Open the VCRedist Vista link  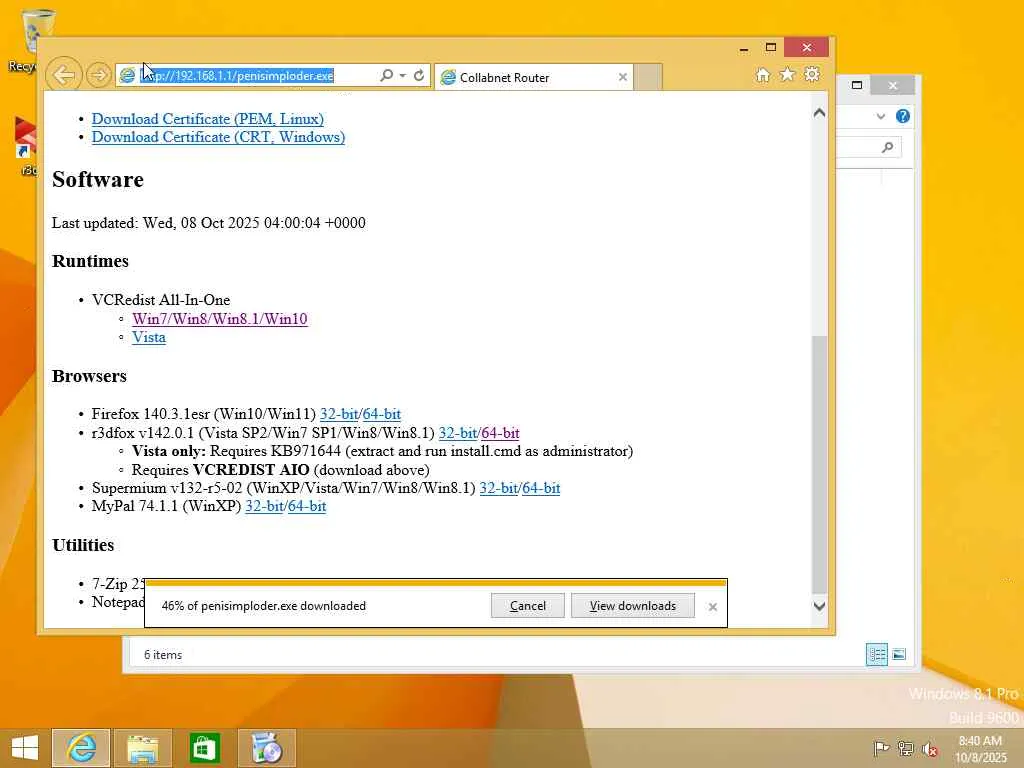tap(149, 337)
